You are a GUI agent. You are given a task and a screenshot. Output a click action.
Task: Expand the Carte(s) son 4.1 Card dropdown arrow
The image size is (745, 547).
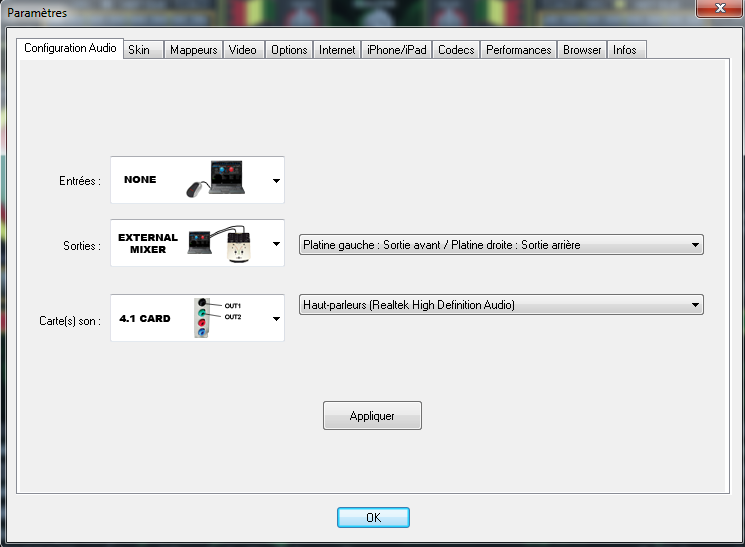276,319
